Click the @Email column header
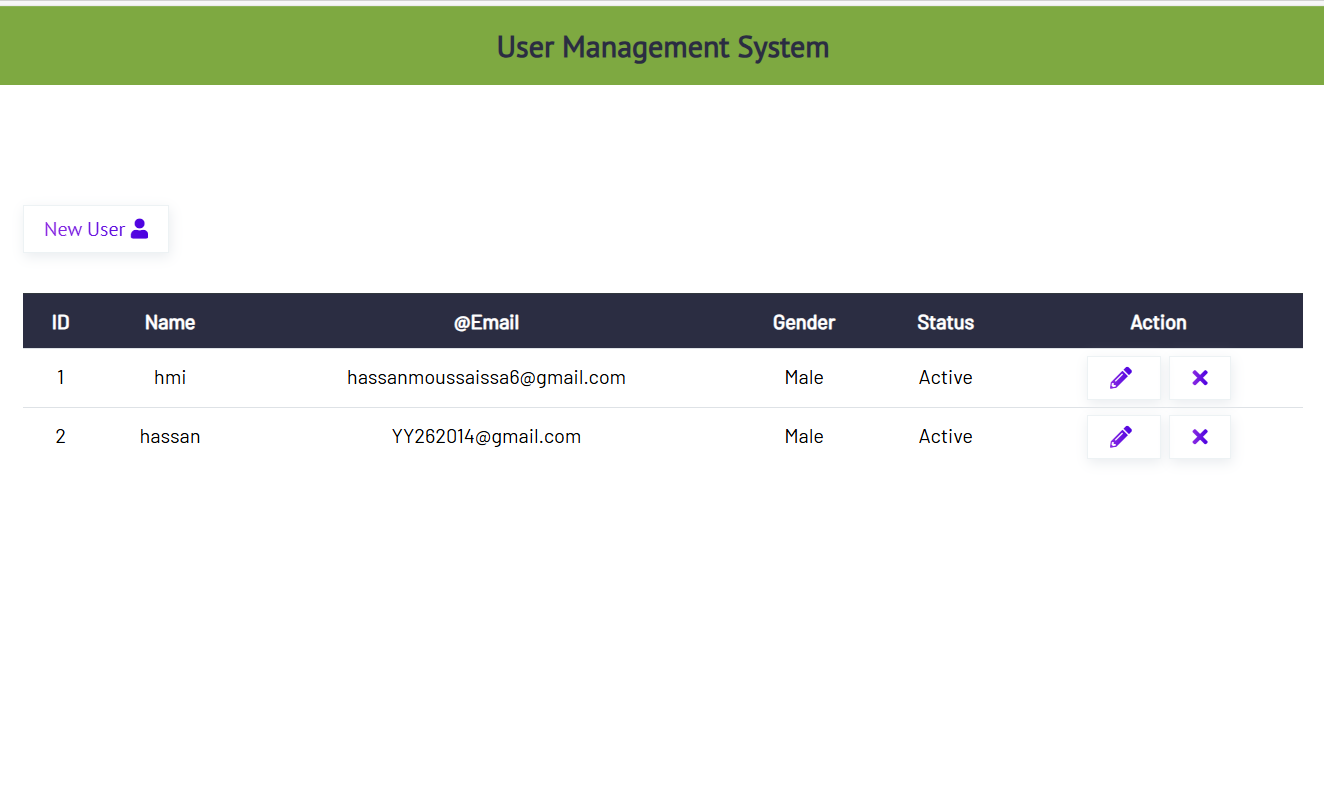 tap(486, 322)
